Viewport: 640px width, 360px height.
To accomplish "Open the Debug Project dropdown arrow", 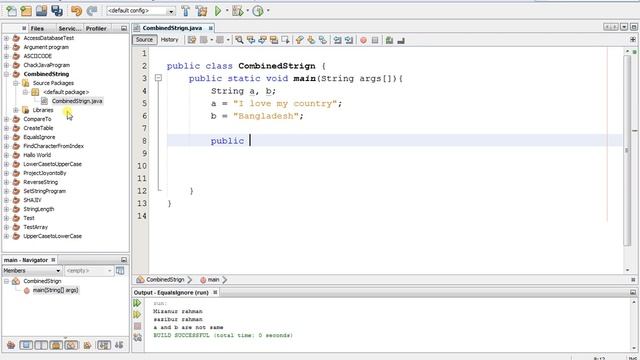I will tap(247, 11).
